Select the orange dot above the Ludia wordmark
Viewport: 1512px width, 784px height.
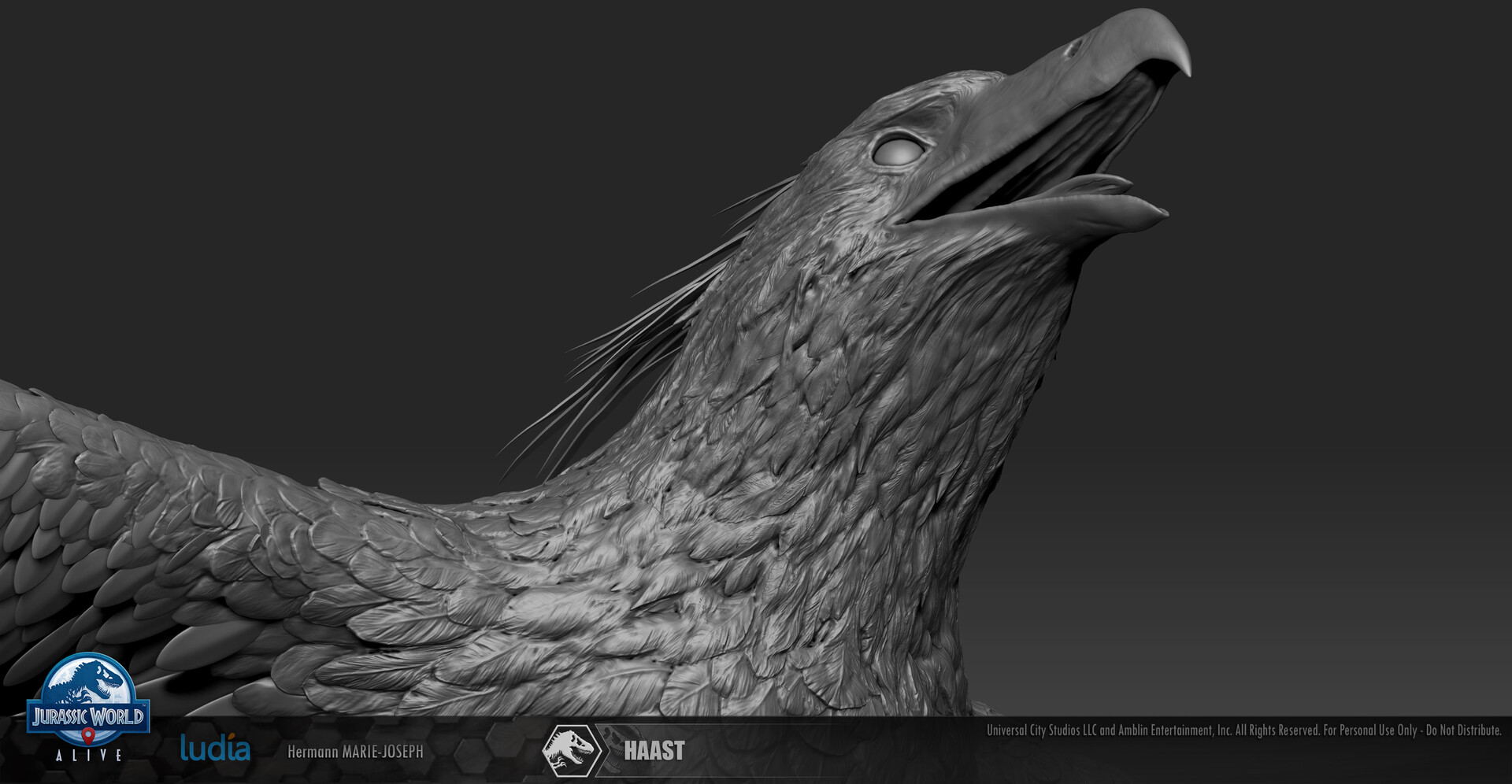(231, 736)
